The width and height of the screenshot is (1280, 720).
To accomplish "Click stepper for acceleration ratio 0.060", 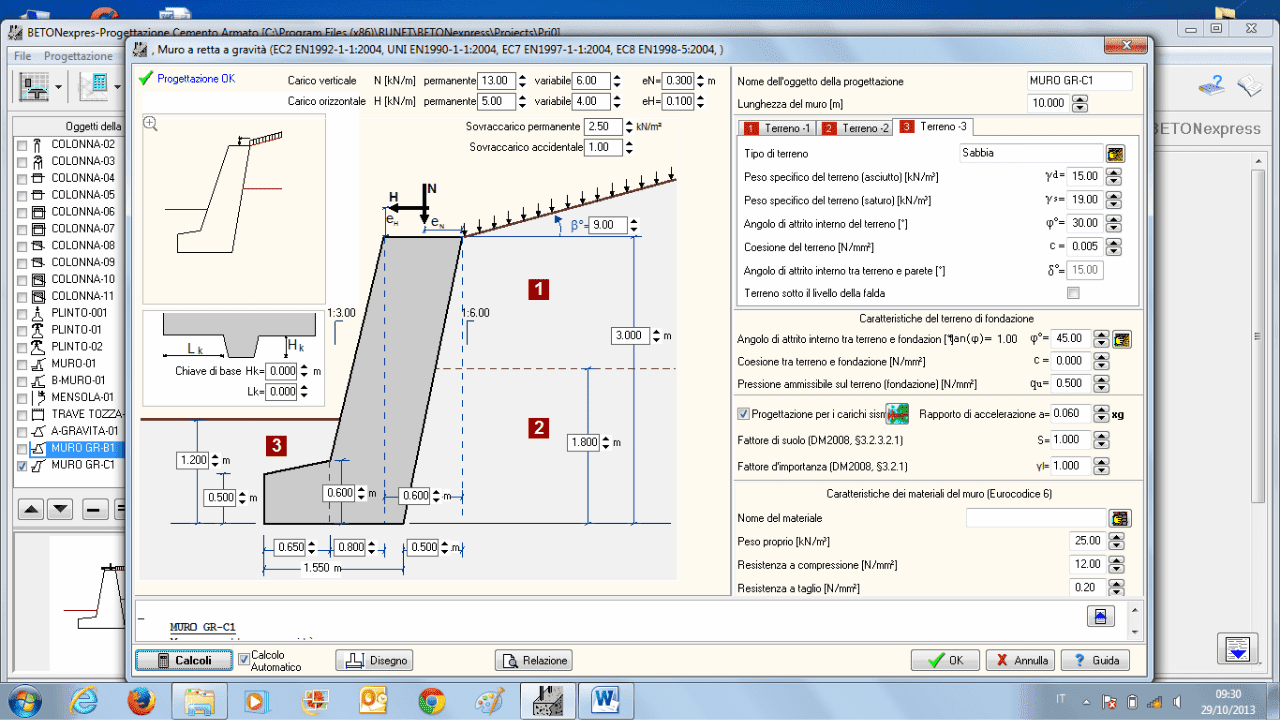I will (x=1101, y=413).
